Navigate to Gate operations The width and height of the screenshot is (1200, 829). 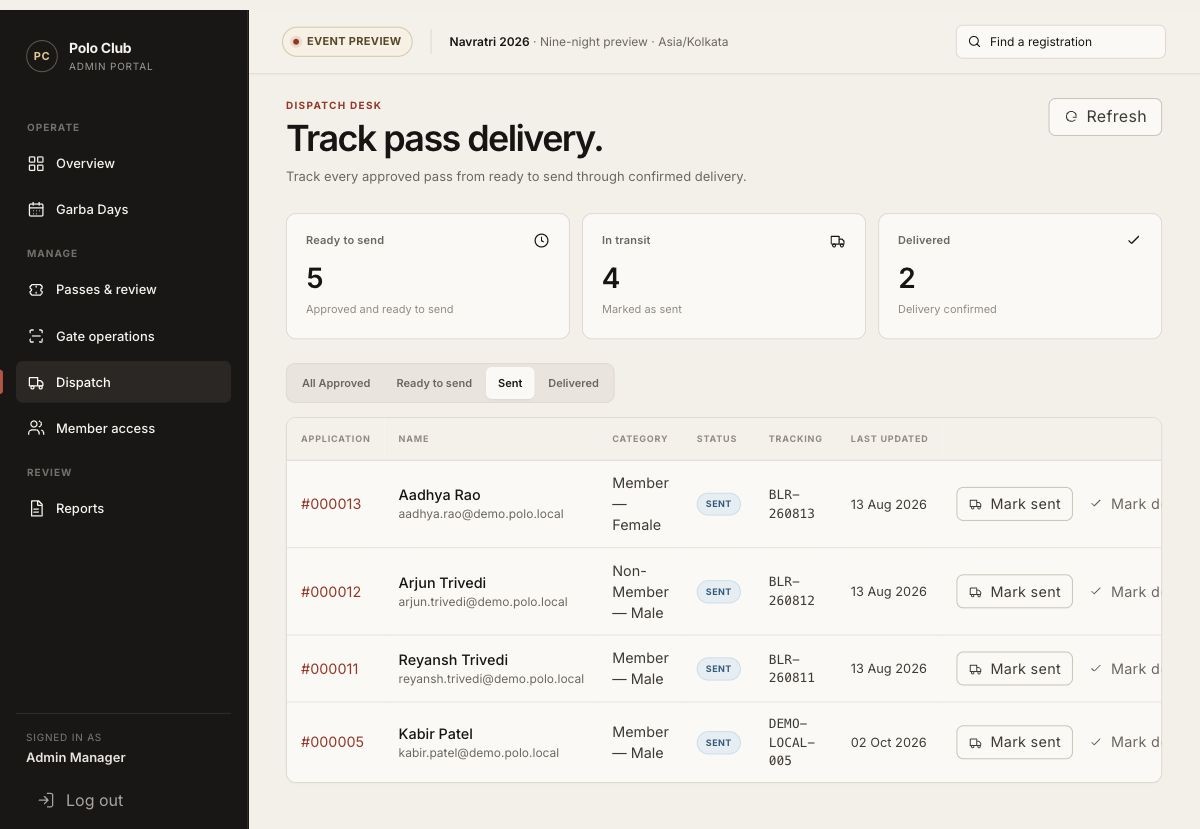pos(123,336)
